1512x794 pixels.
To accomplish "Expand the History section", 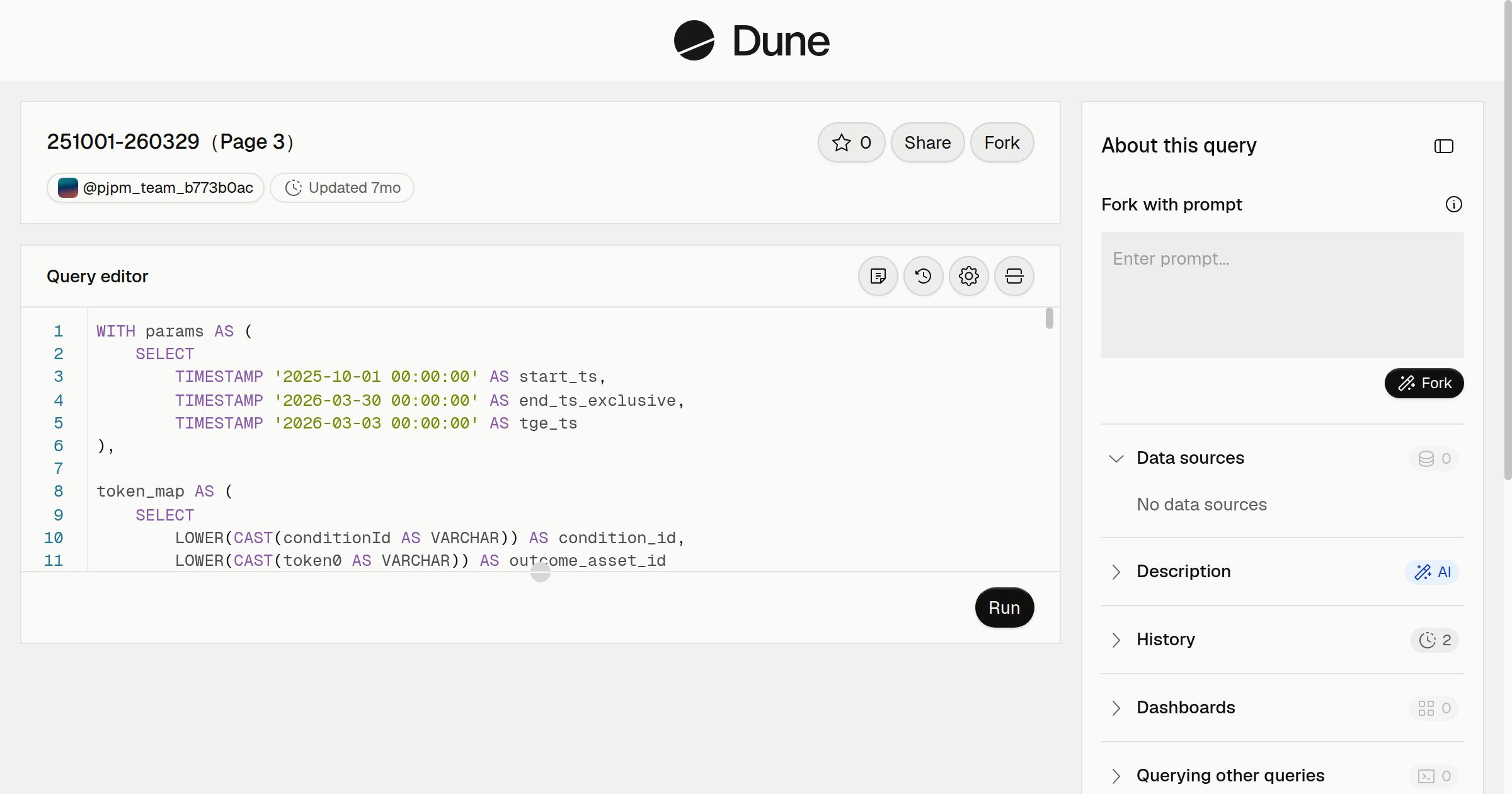I will [x=1116, y=640].
